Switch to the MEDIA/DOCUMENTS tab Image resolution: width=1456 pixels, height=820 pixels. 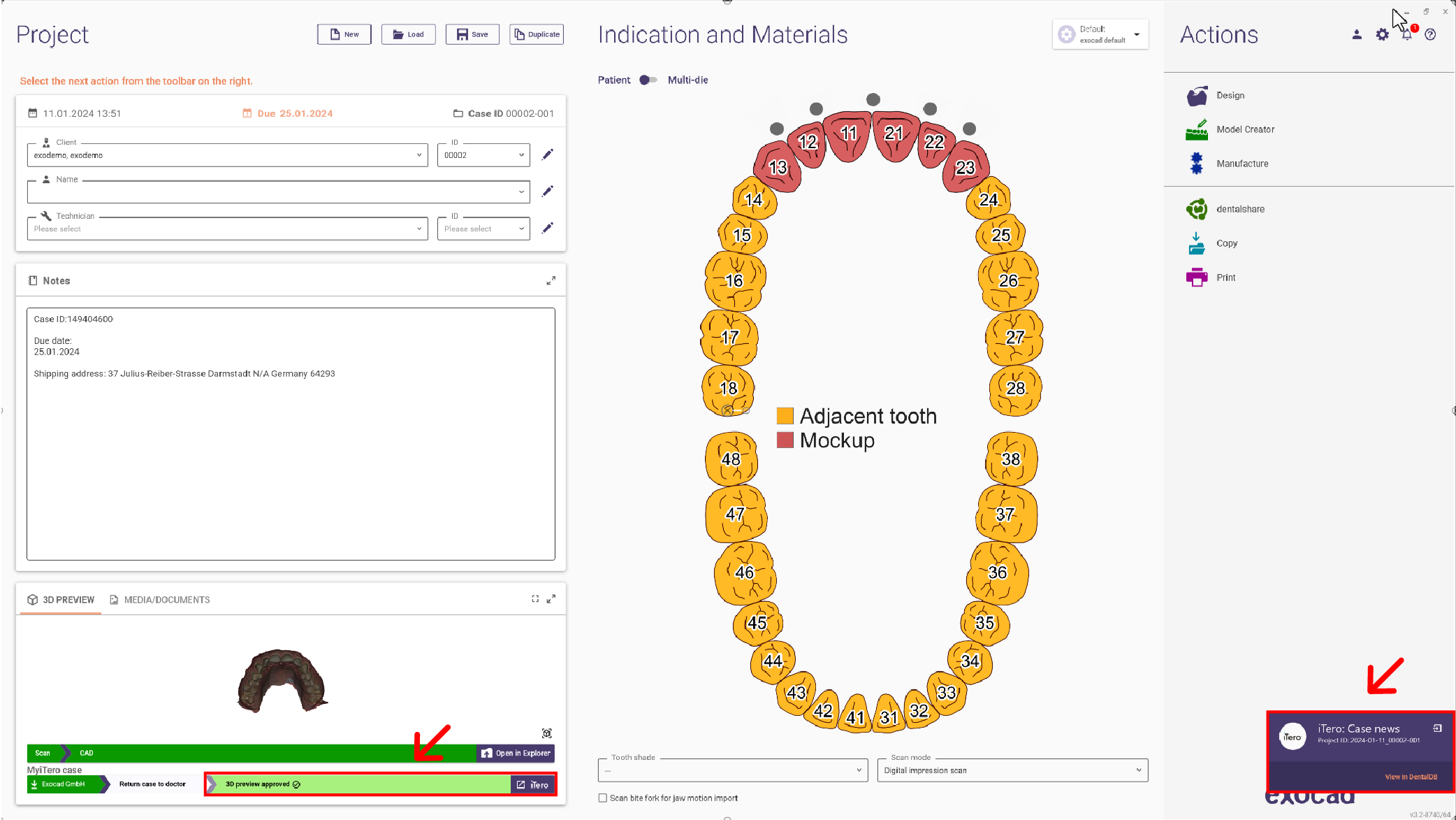[160, 600]
